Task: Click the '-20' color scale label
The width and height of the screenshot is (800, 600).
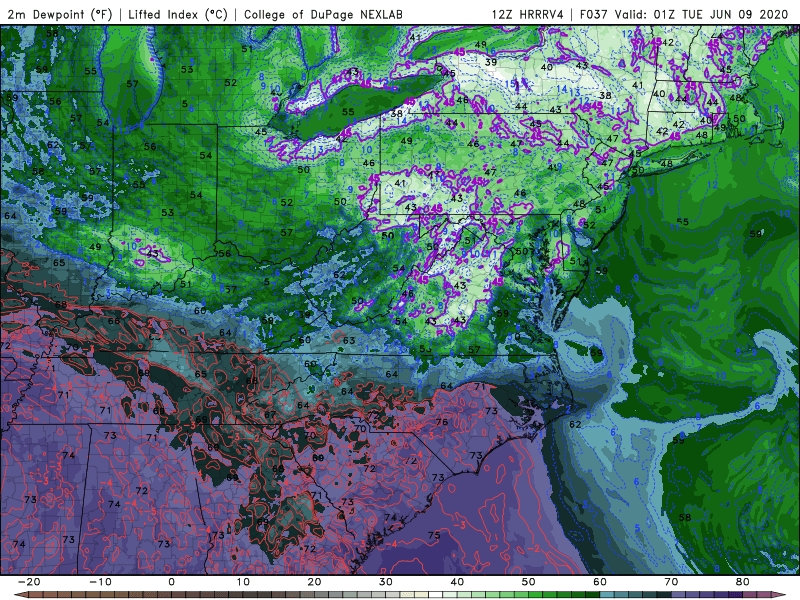Action: 29,582
